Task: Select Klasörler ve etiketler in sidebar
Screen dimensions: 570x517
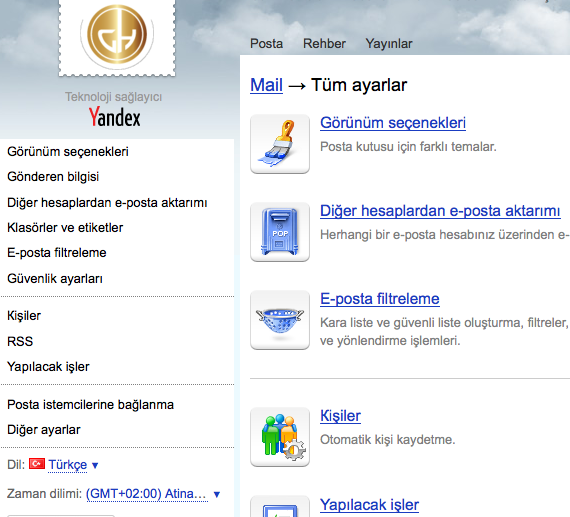Action: pyautogui.click(x=65, y=228)
